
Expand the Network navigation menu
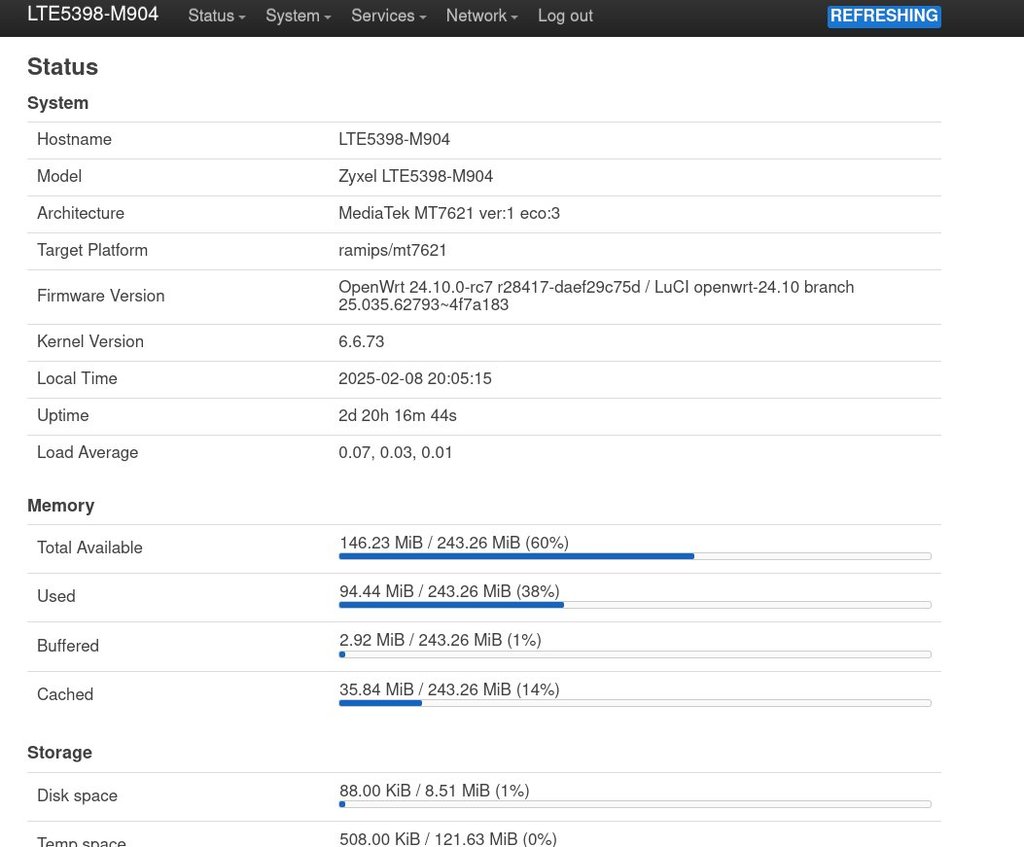481,16
